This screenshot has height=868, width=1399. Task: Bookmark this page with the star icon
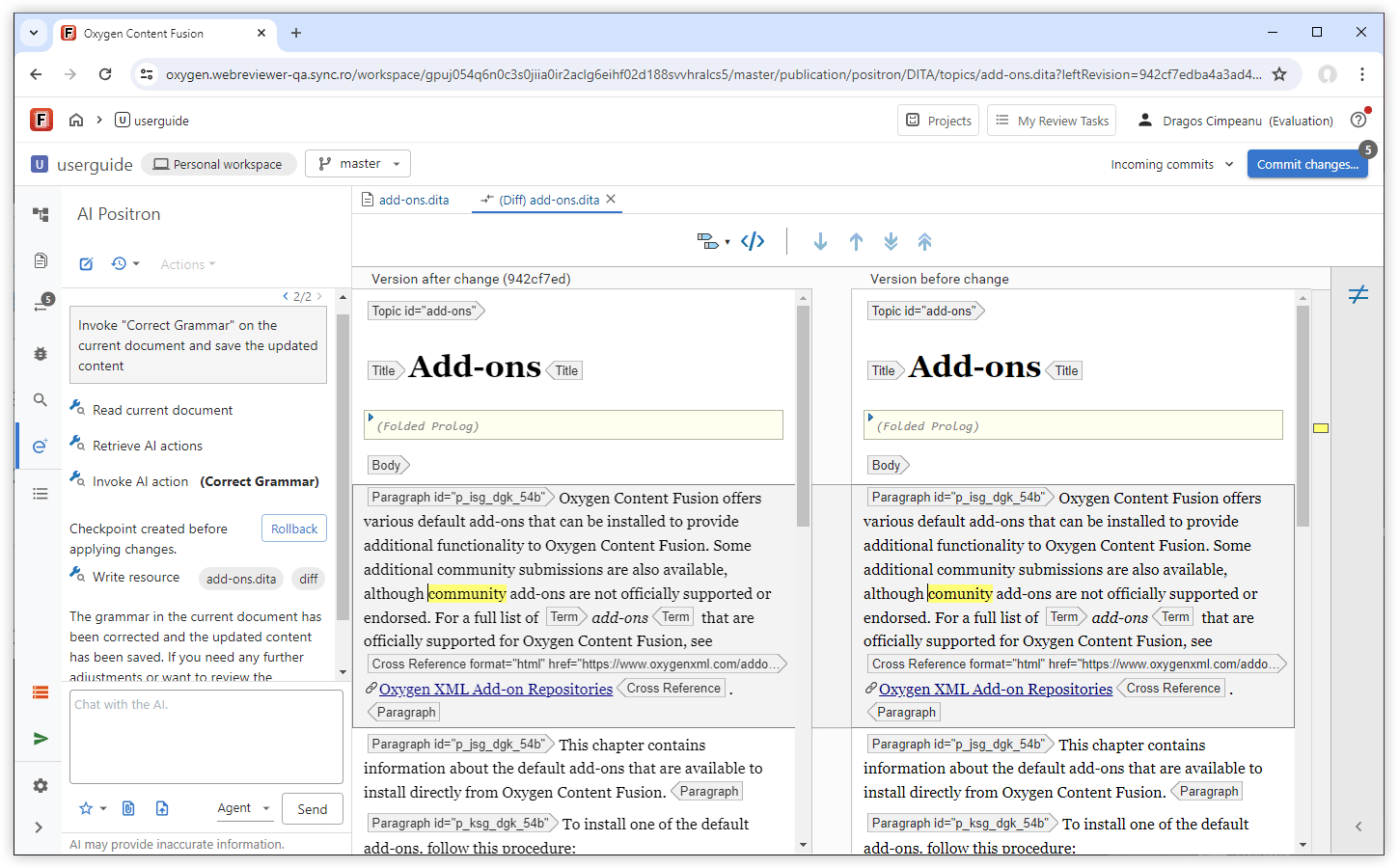click(1279, 74)
